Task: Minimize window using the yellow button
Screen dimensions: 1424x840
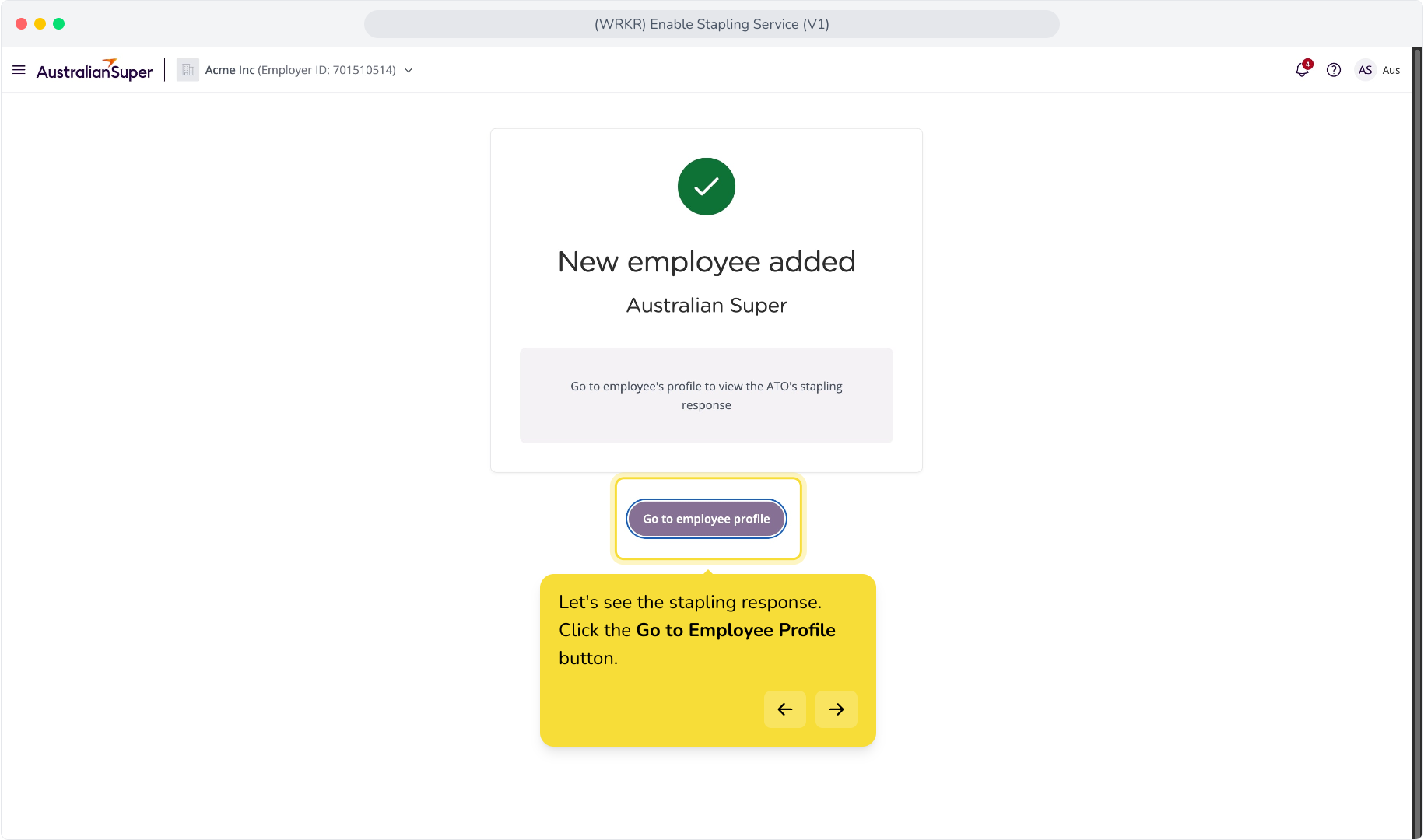Action: click(40, 24)
